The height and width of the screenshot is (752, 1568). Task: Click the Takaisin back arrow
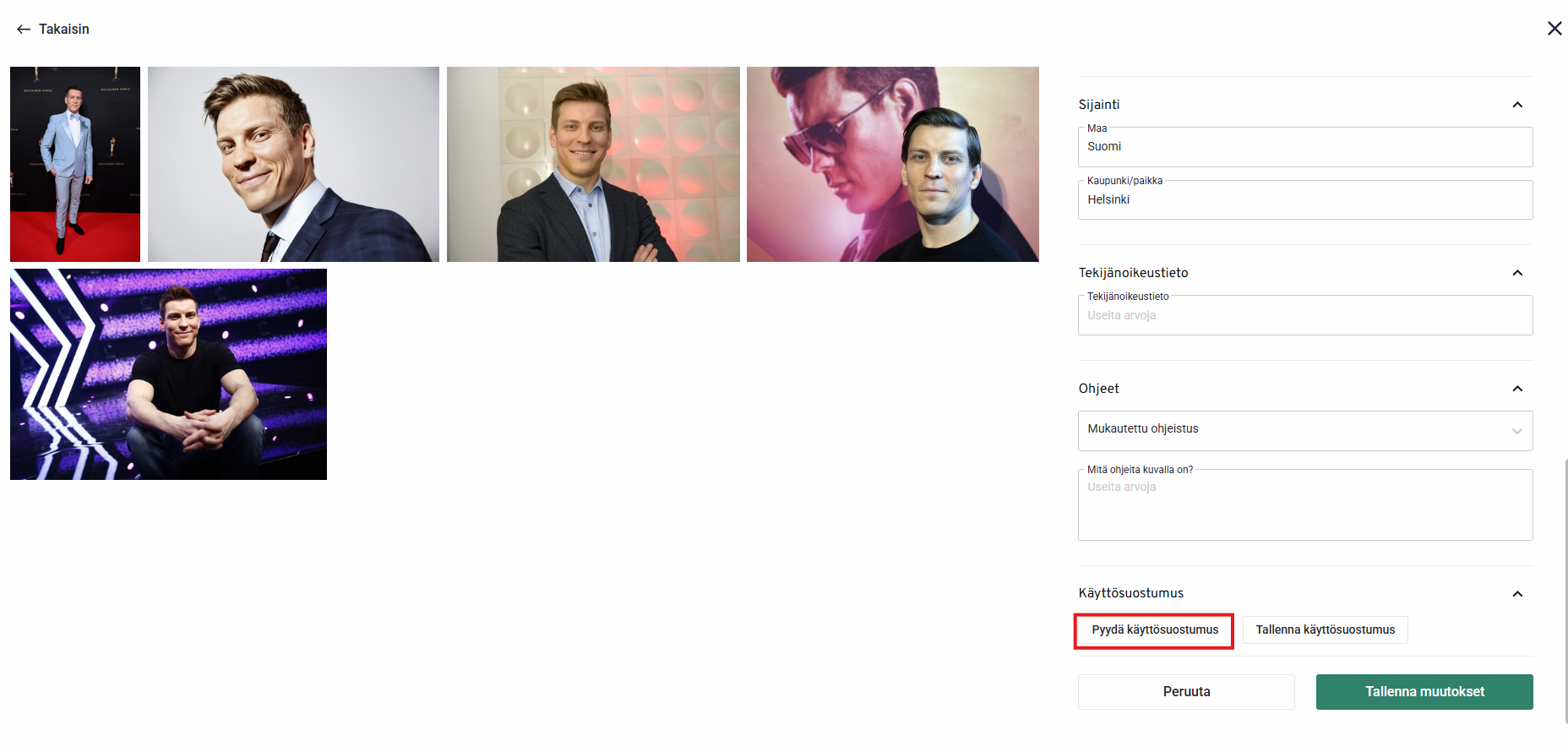coord(24,30)
